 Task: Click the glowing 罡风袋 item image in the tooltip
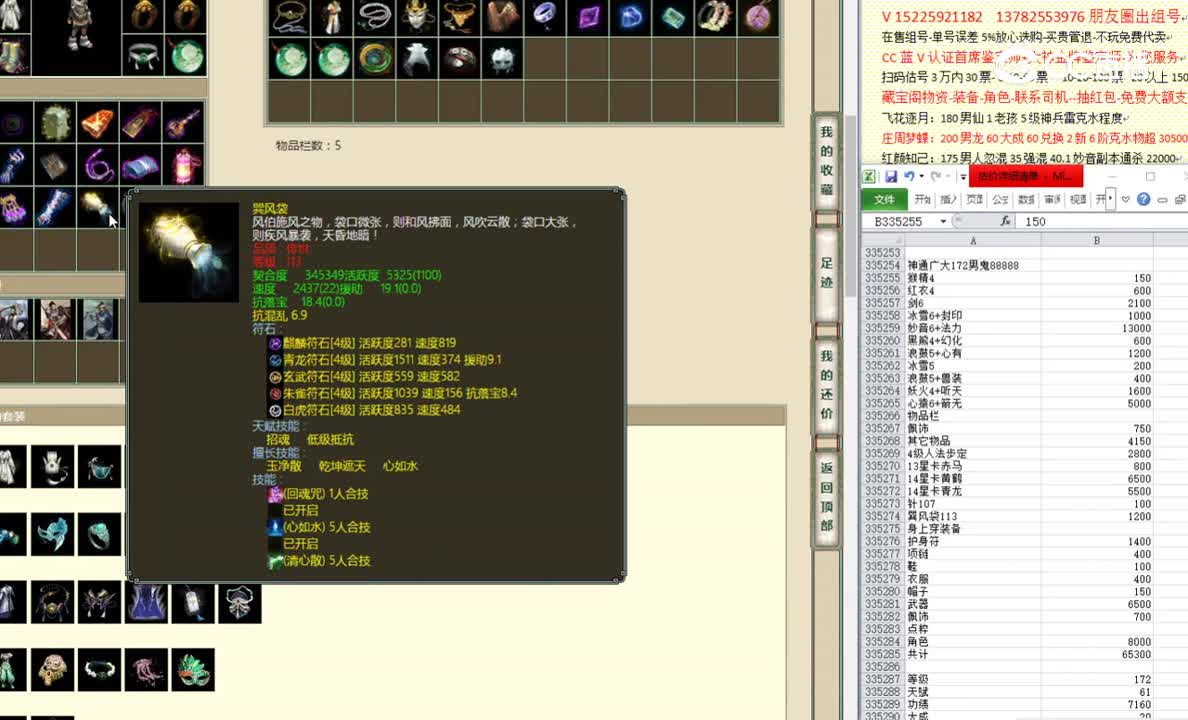point(188,250)
